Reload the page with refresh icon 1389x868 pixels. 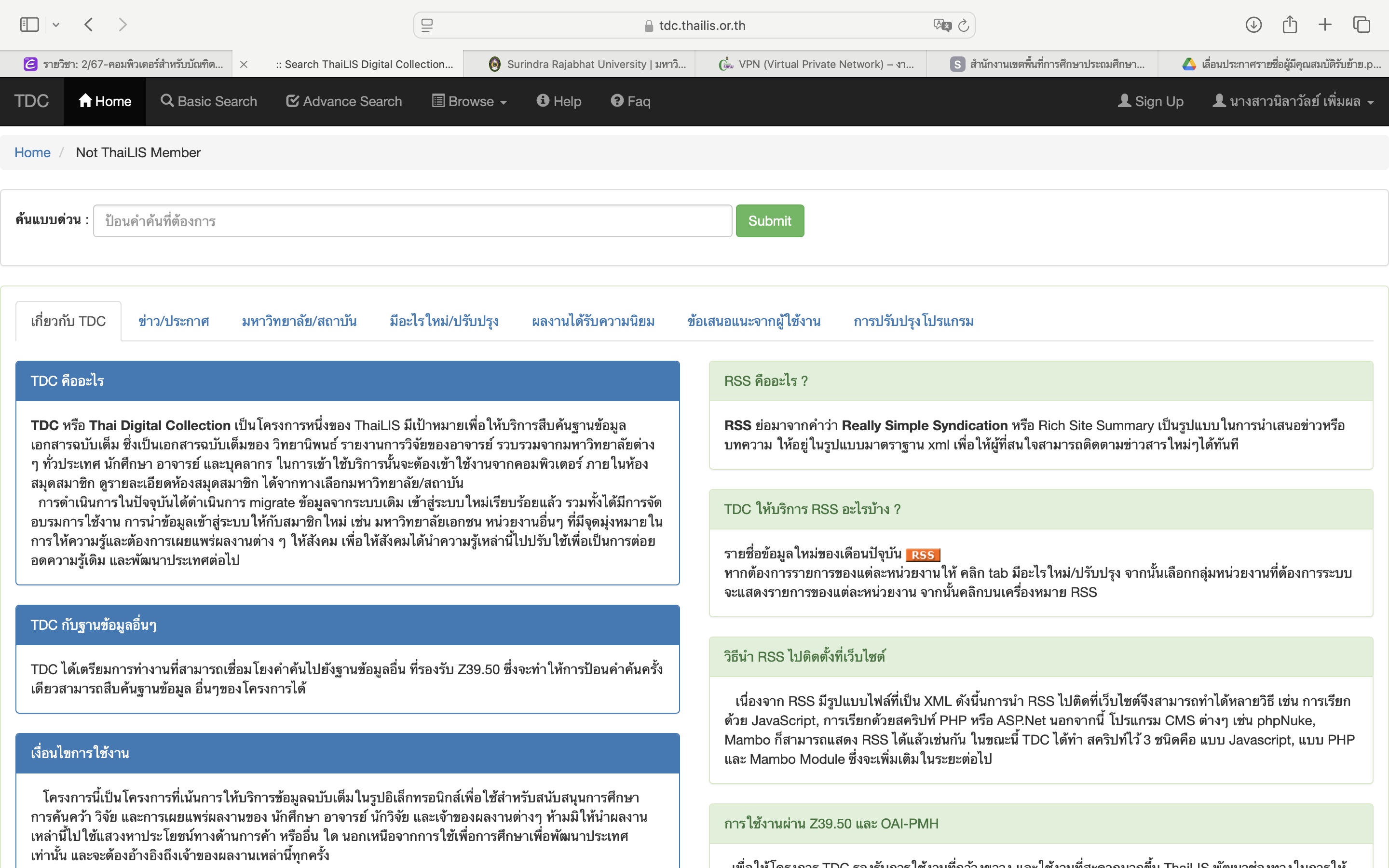coord(964,25)
